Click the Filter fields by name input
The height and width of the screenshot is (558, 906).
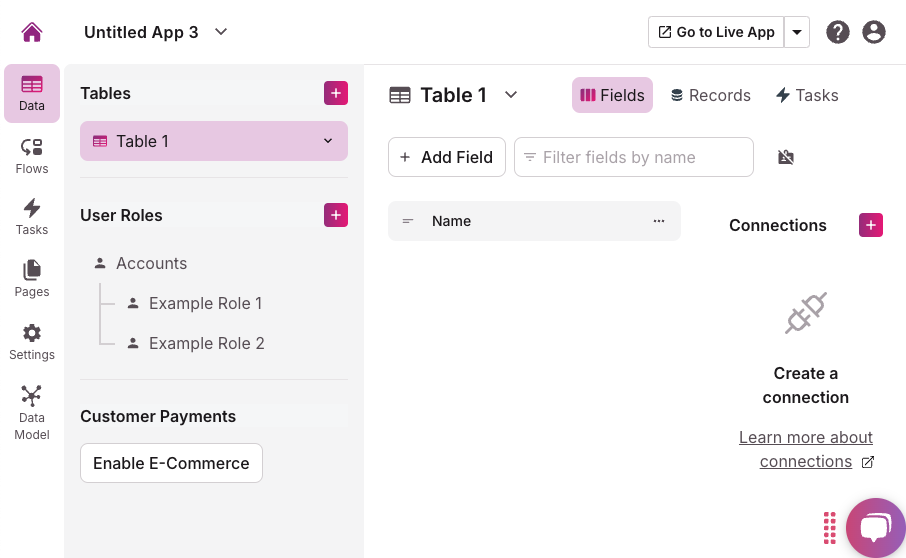(x=634, y=157)
